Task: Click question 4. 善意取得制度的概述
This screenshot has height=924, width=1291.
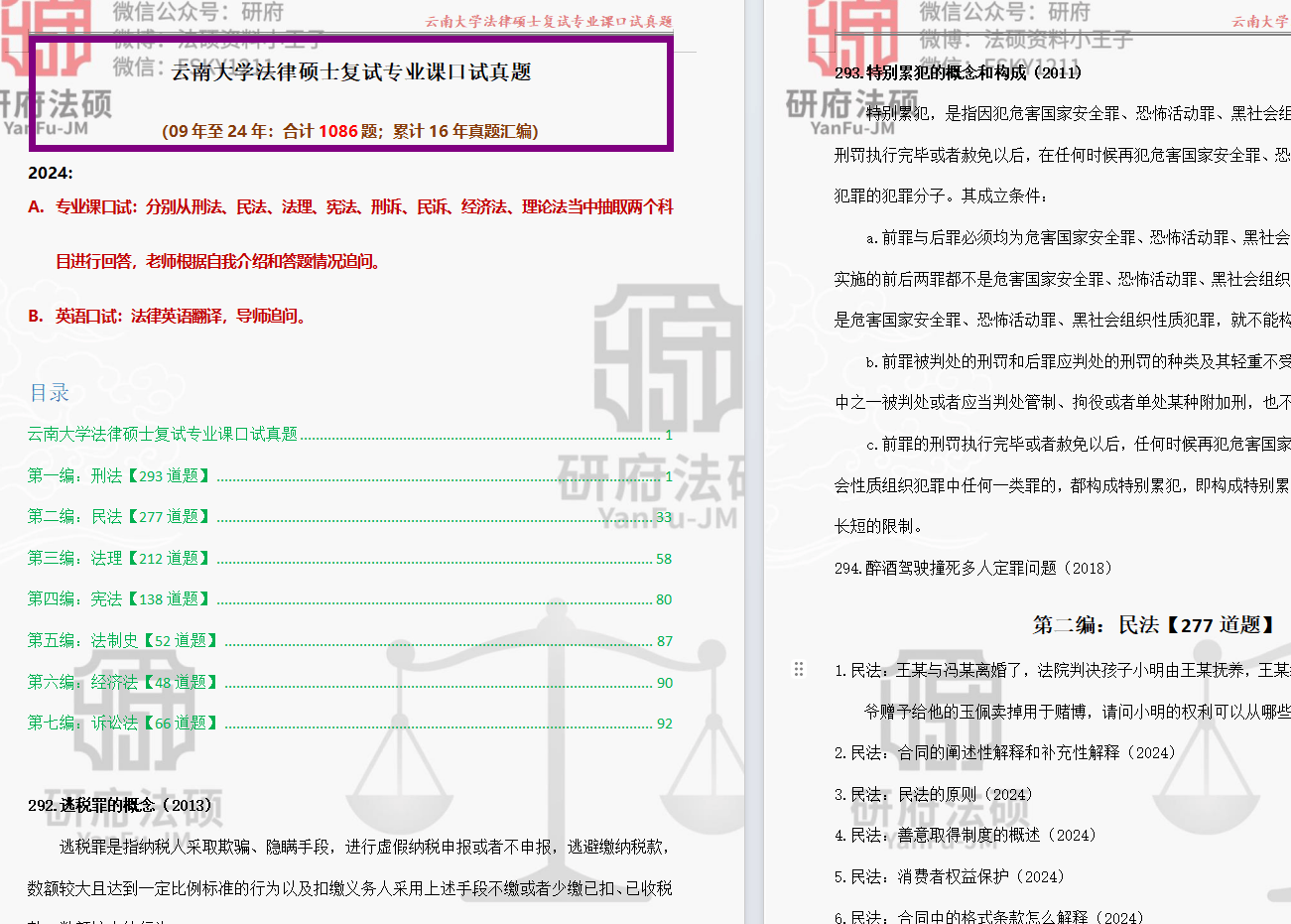Action: pos(966,835)
